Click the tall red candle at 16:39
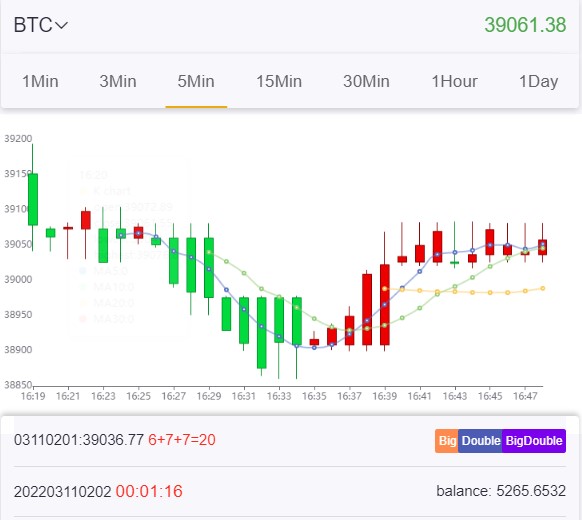 pyautogui.click(x=385, y=304)
